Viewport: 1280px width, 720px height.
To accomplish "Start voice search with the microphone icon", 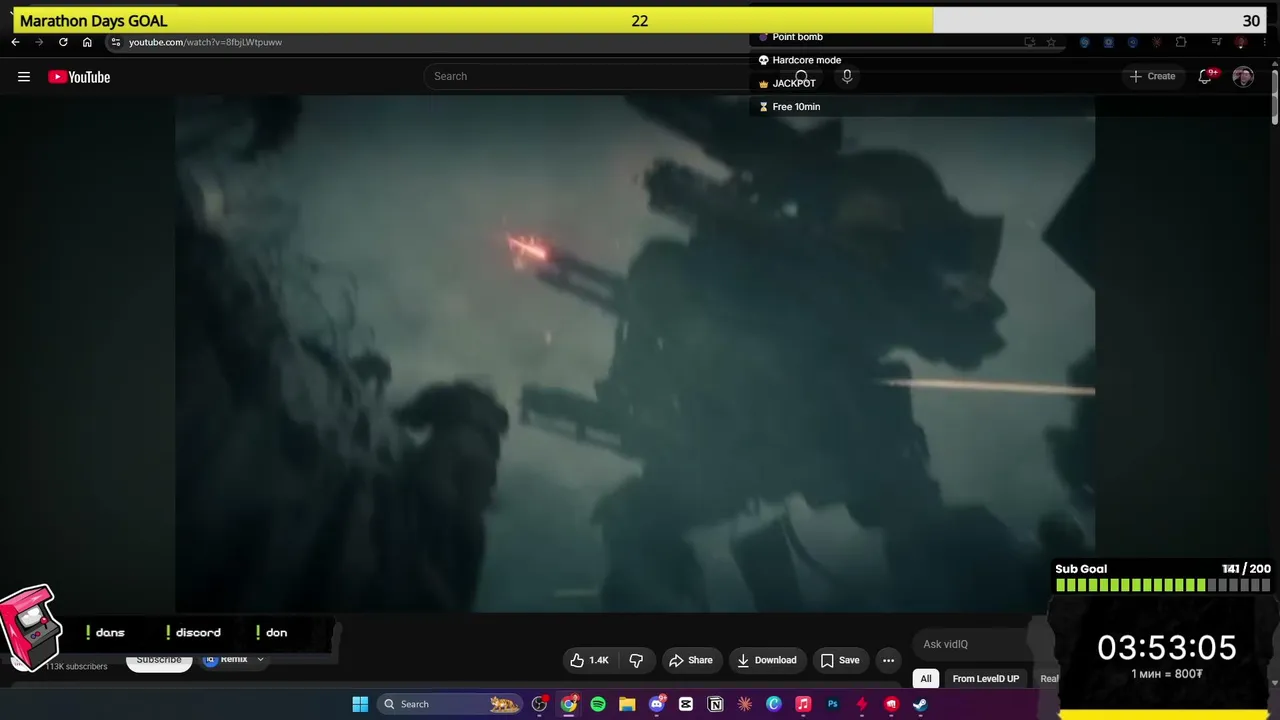I will pyautogui.click(x=847, y=76).
